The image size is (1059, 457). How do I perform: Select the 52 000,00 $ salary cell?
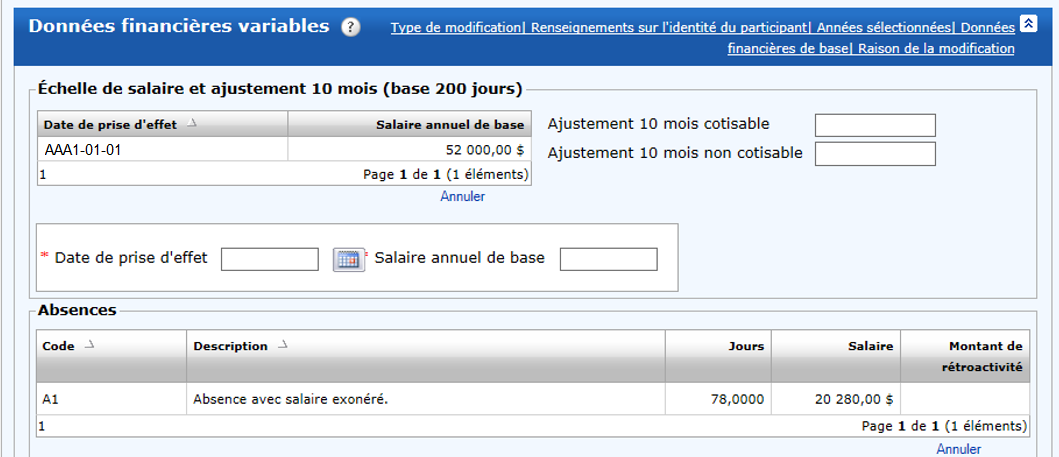[410, 149]
